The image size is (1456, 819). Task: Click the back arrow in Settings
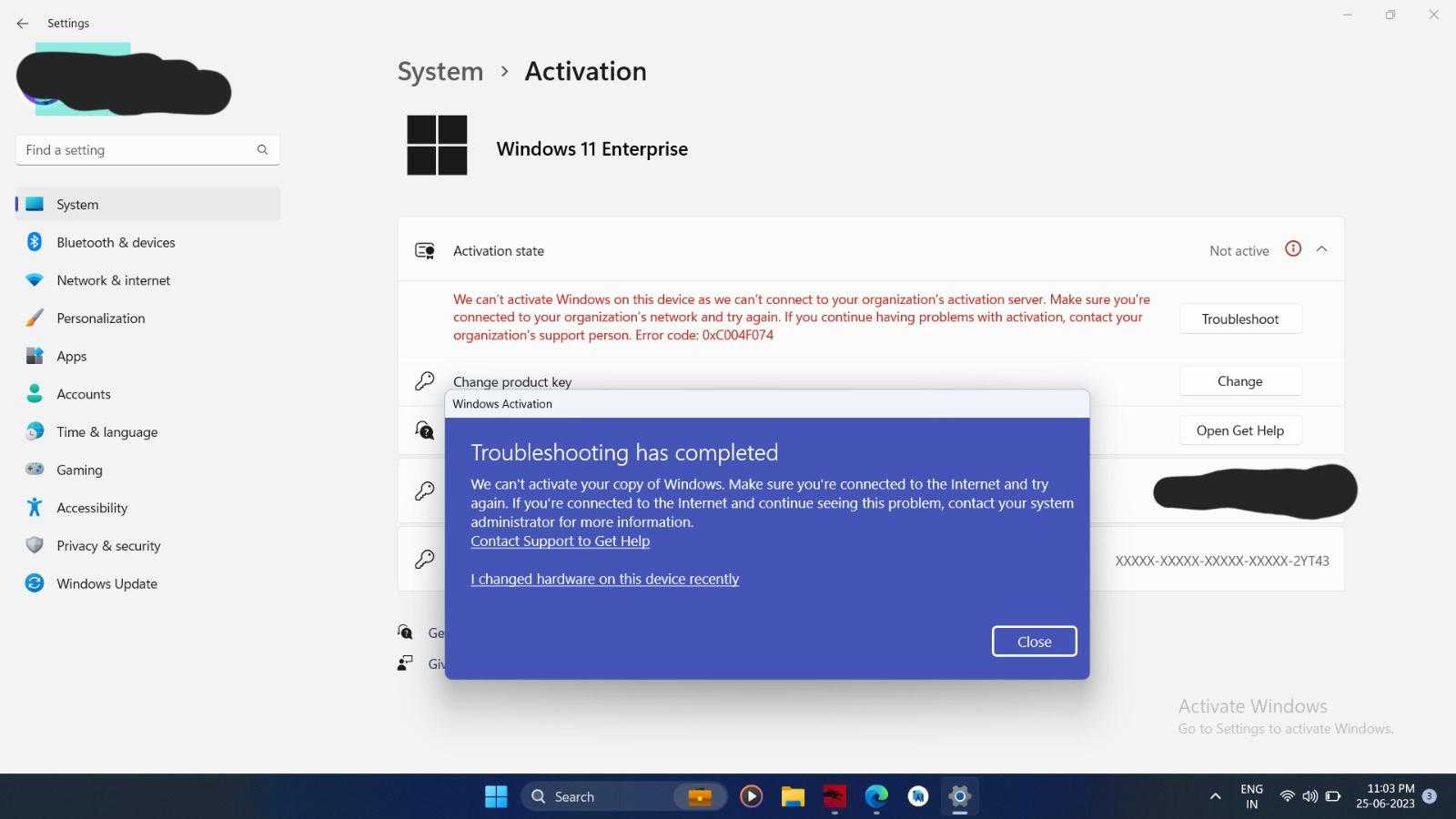23,24
